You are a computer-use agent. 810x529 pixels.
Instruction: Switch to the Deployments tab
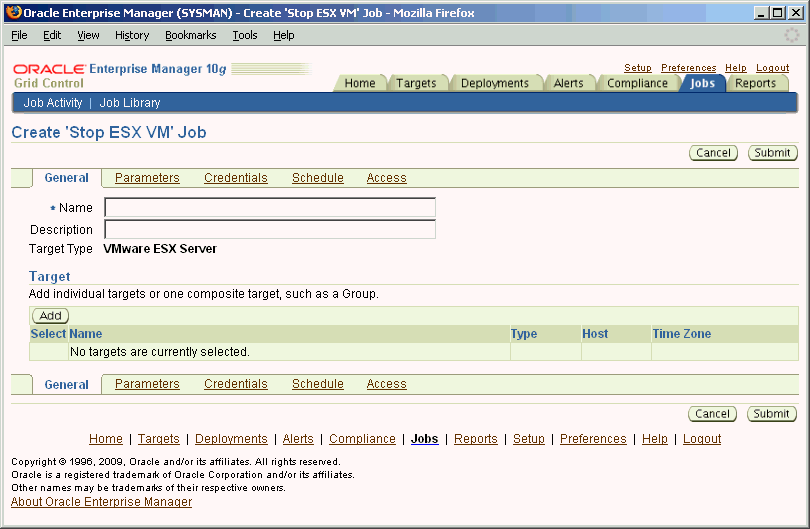[x=495, y=83]
